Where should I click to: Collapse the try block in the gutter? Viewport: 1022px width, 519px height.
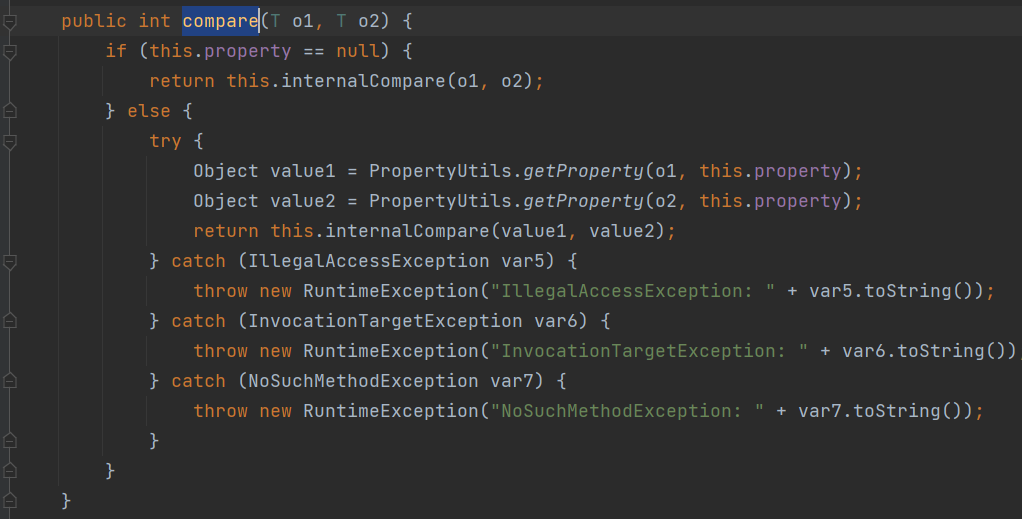pos(10,141)
